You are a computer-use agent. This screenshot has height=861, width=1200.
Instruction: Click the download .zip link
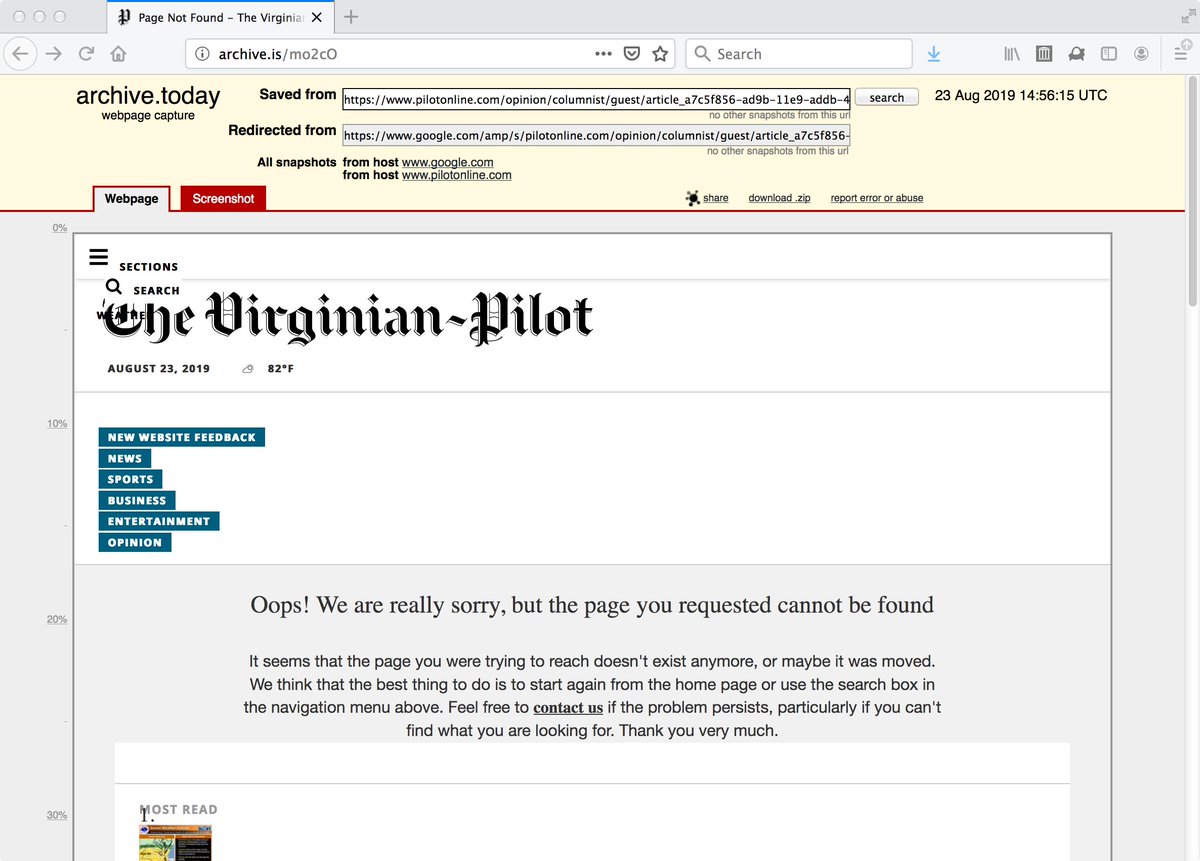pyautogui.click(x=779, y=198)
